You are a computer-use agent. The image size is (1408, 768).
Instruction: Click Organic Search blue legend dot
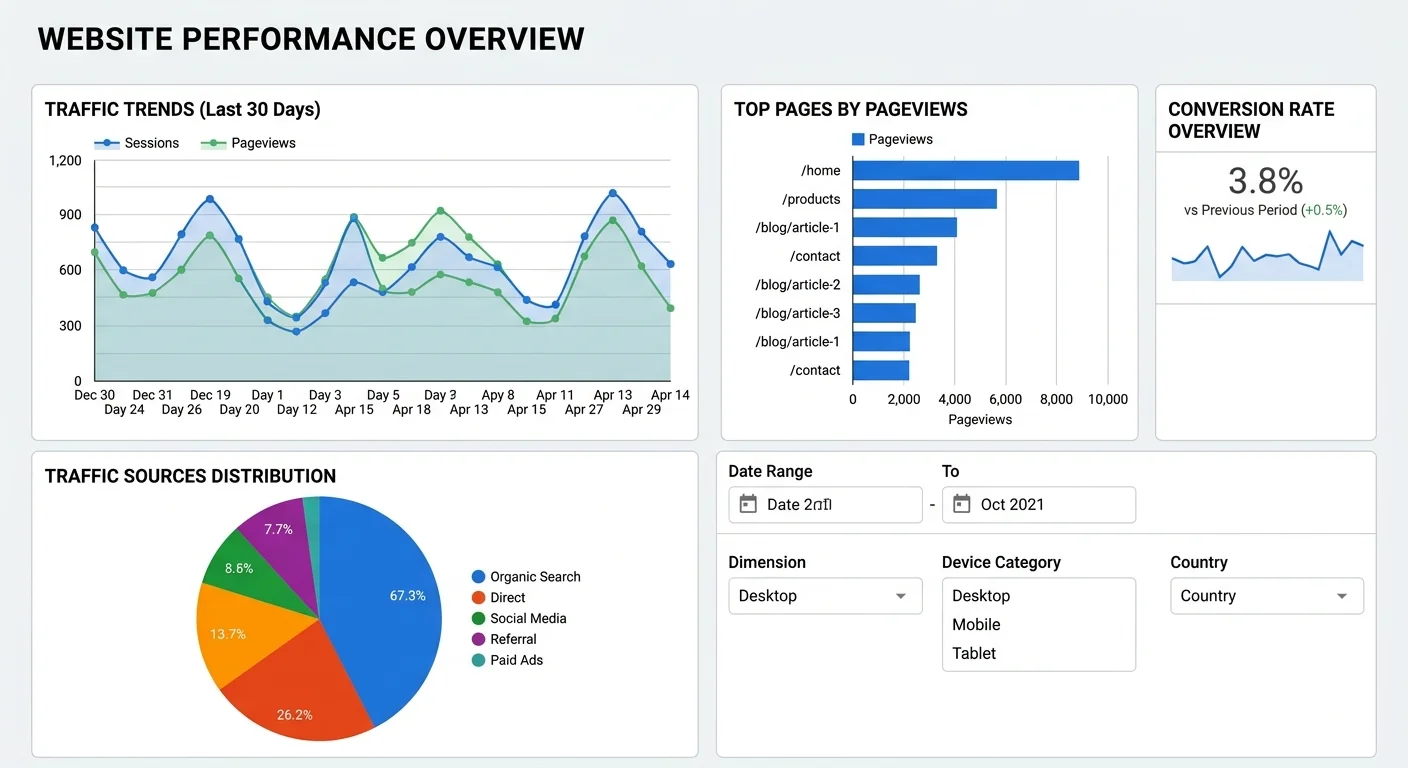478,577
